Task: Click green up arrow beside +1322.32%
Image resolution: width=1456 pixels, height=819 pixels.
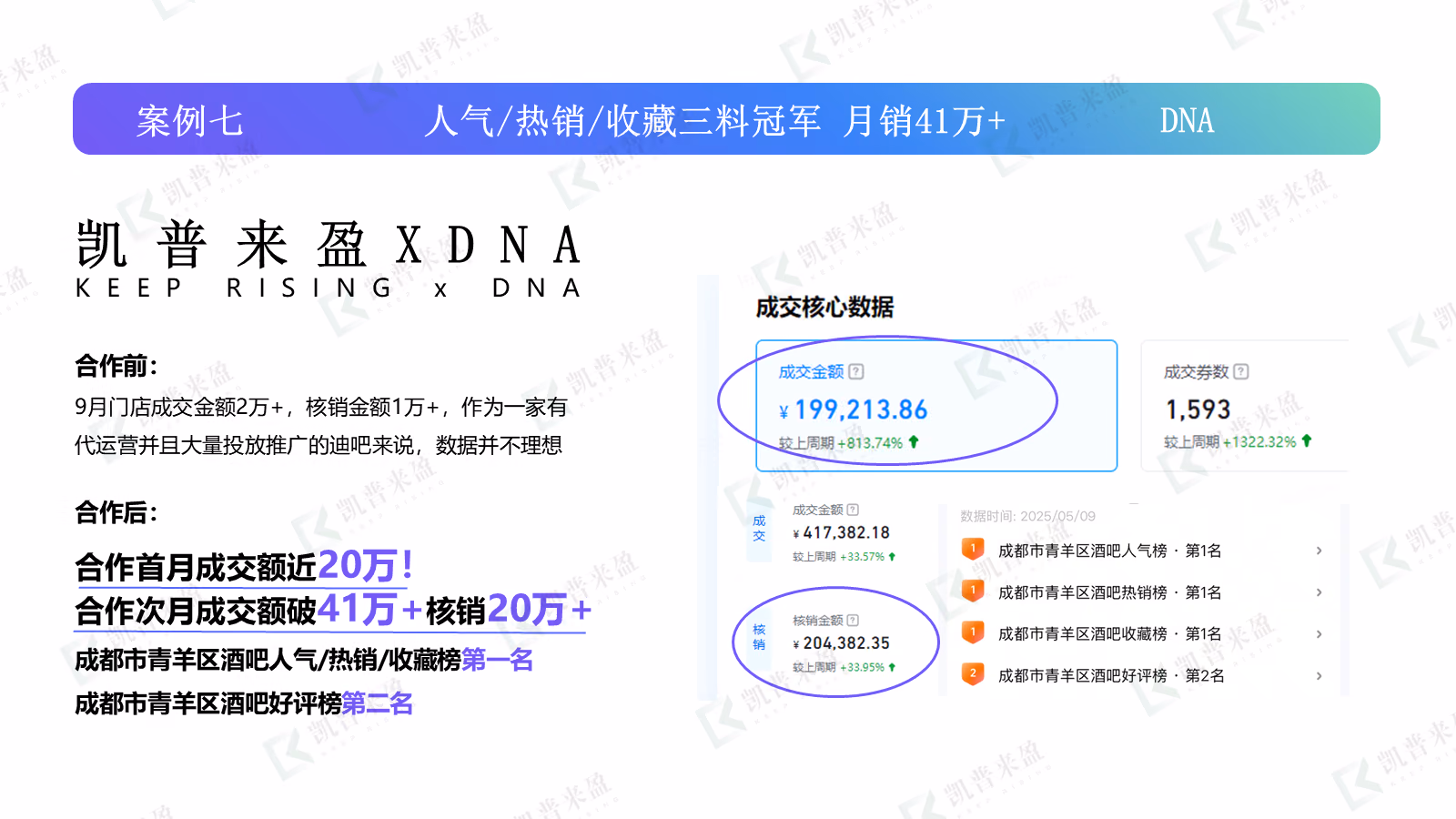Action: 1307,440
